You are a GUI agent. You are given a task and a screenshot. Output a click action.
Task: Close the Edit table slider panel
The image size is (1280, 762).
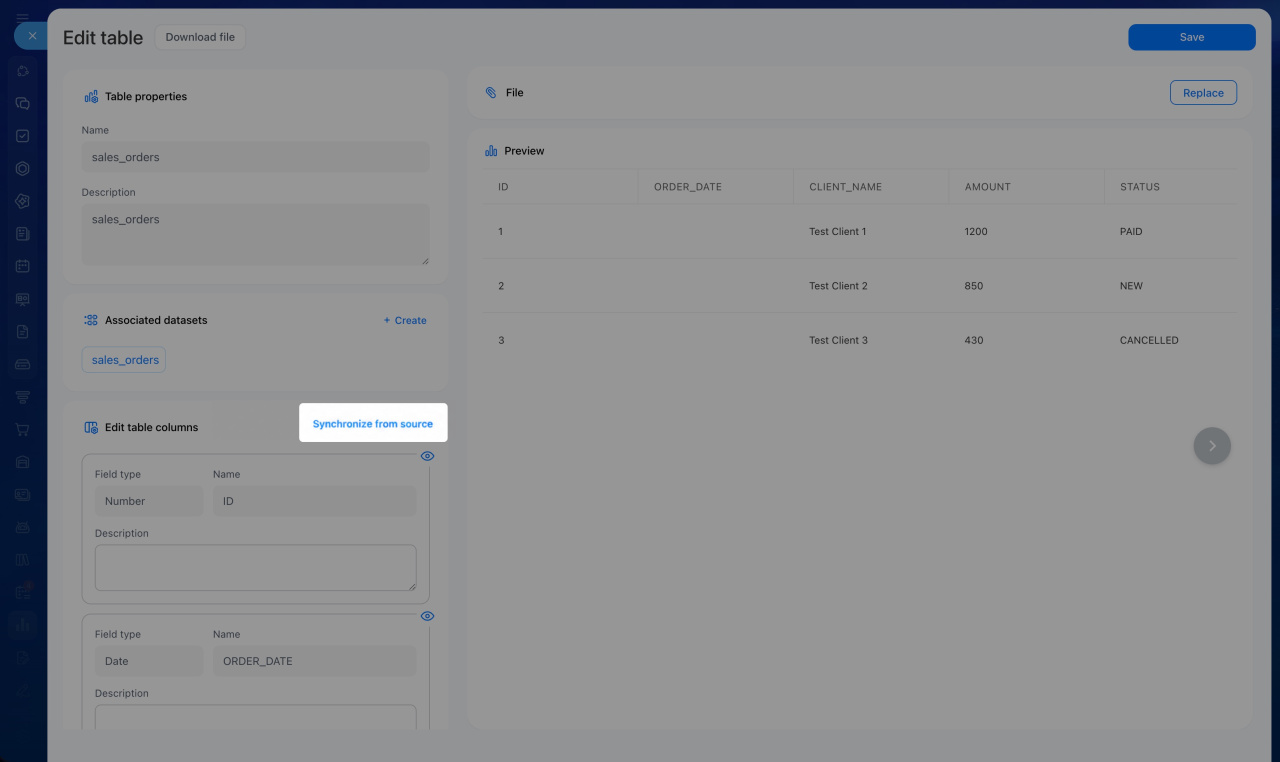(32, 36)
